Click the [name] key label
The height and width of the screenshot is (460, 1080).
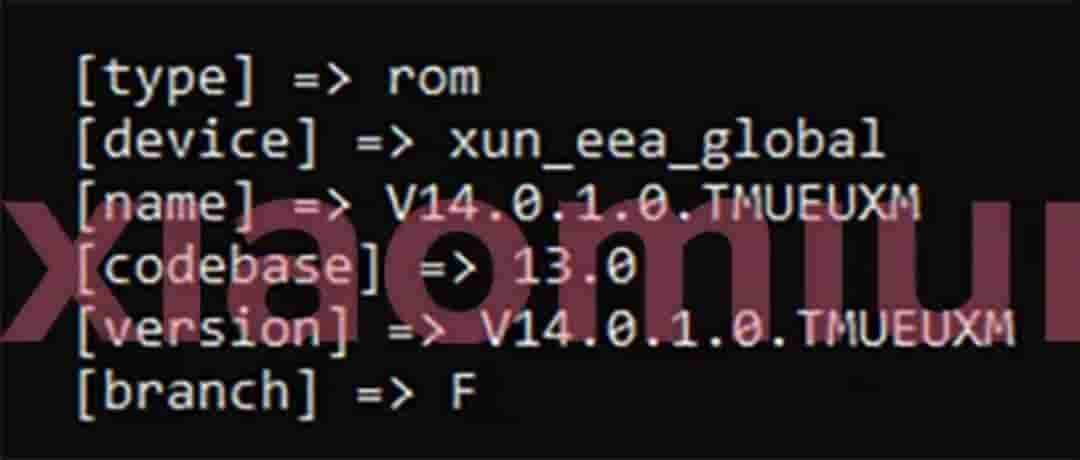[165, 207]
